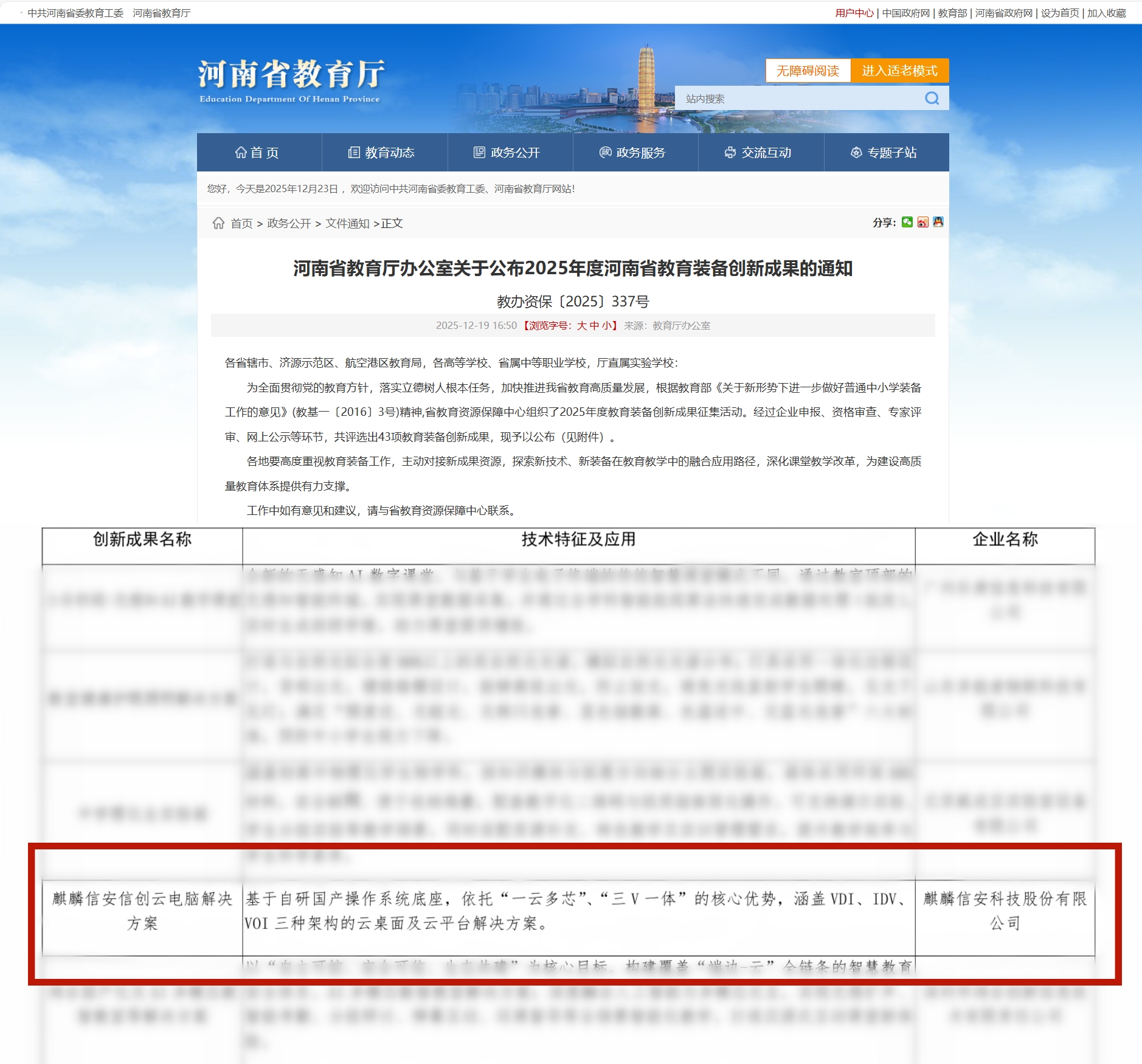The width and height of the screenshot is (1142, 1064).
Task: Open the 教育动态 navigation menu
Action: (382, 153)
